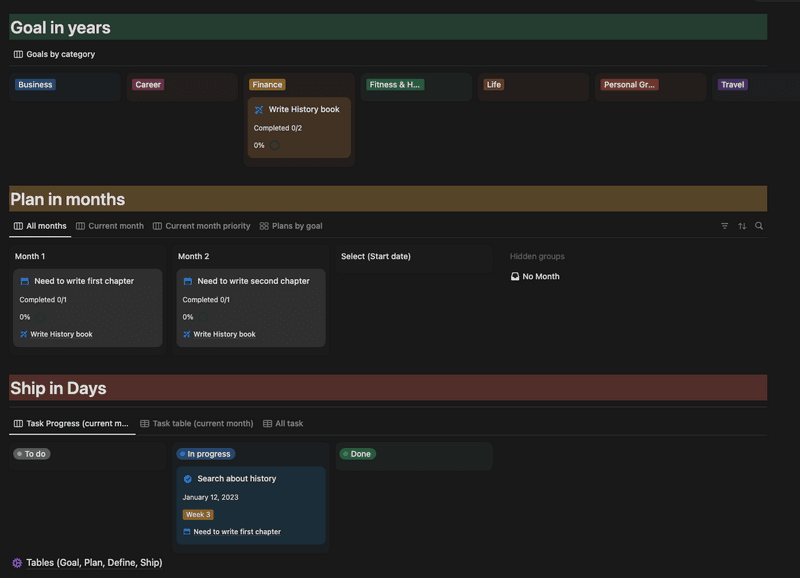This screenshot has width=800, height=578.
Task: Open Need to write first chapter link on task card
Action: (x=232, y=532)
